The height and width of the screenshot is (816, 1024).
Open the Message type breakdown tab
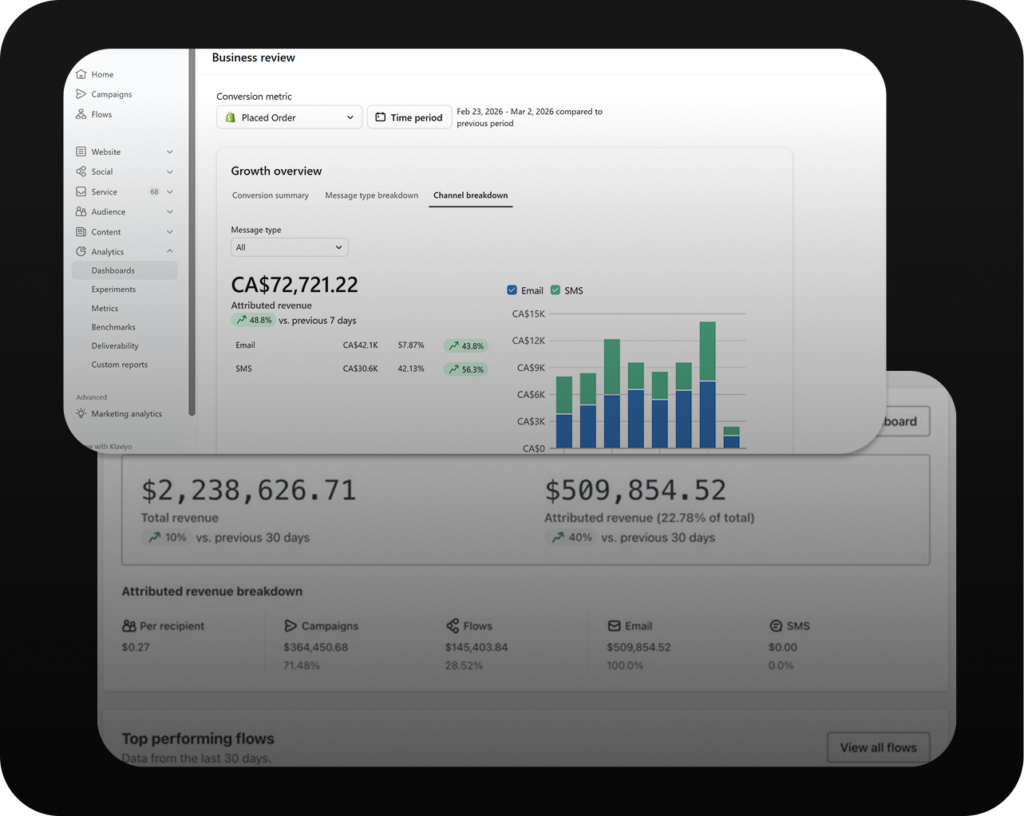[371, 196]
